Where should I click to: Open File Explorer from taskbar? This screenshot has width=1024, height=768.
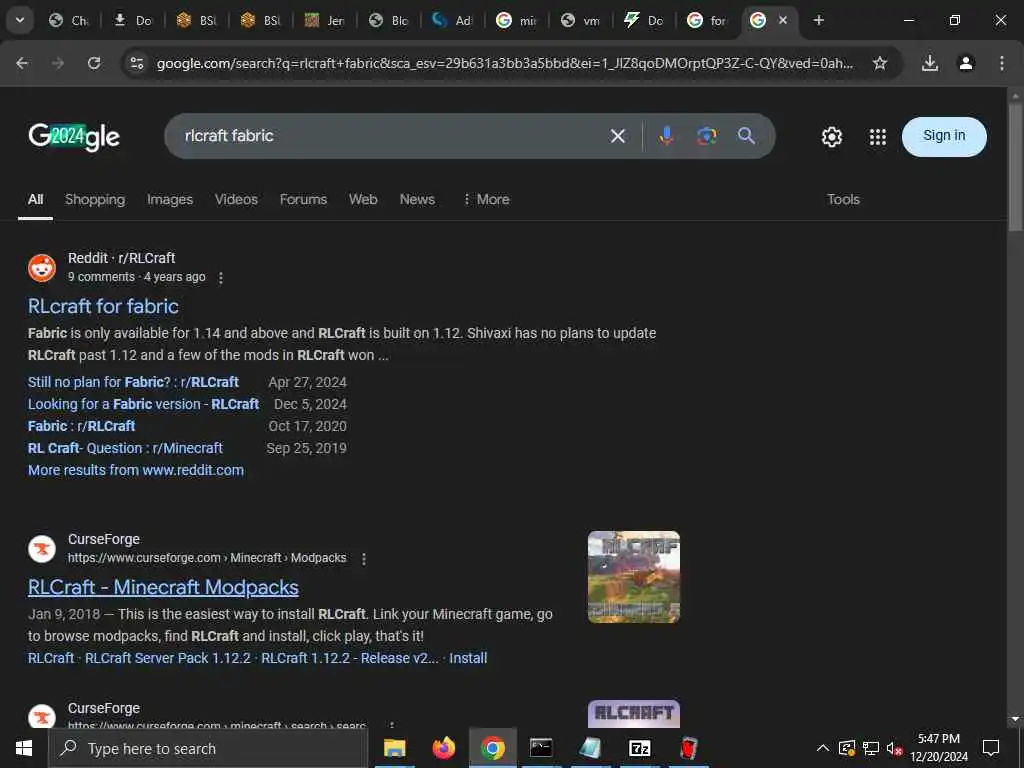coord(394,748)
